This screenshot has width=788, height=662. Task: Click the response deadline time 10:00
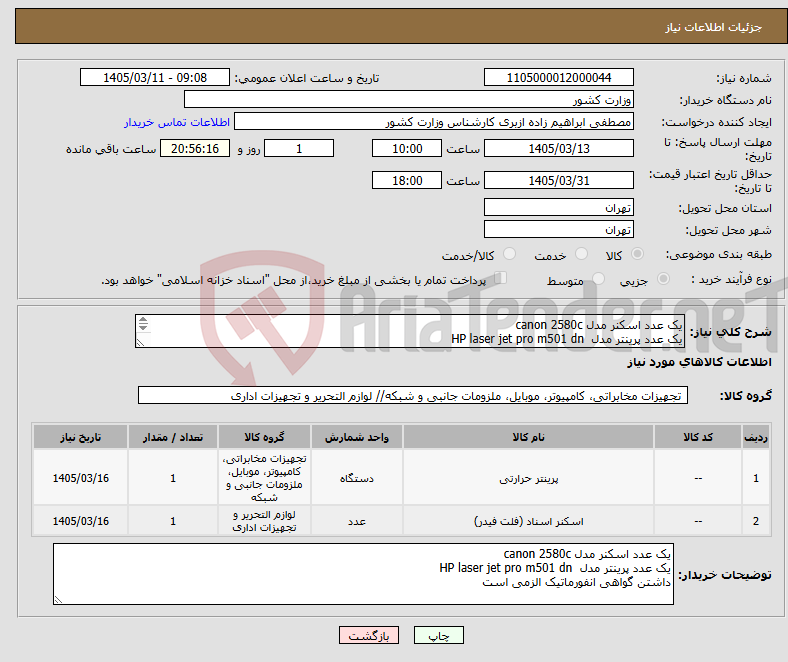(x=407, y=148)
